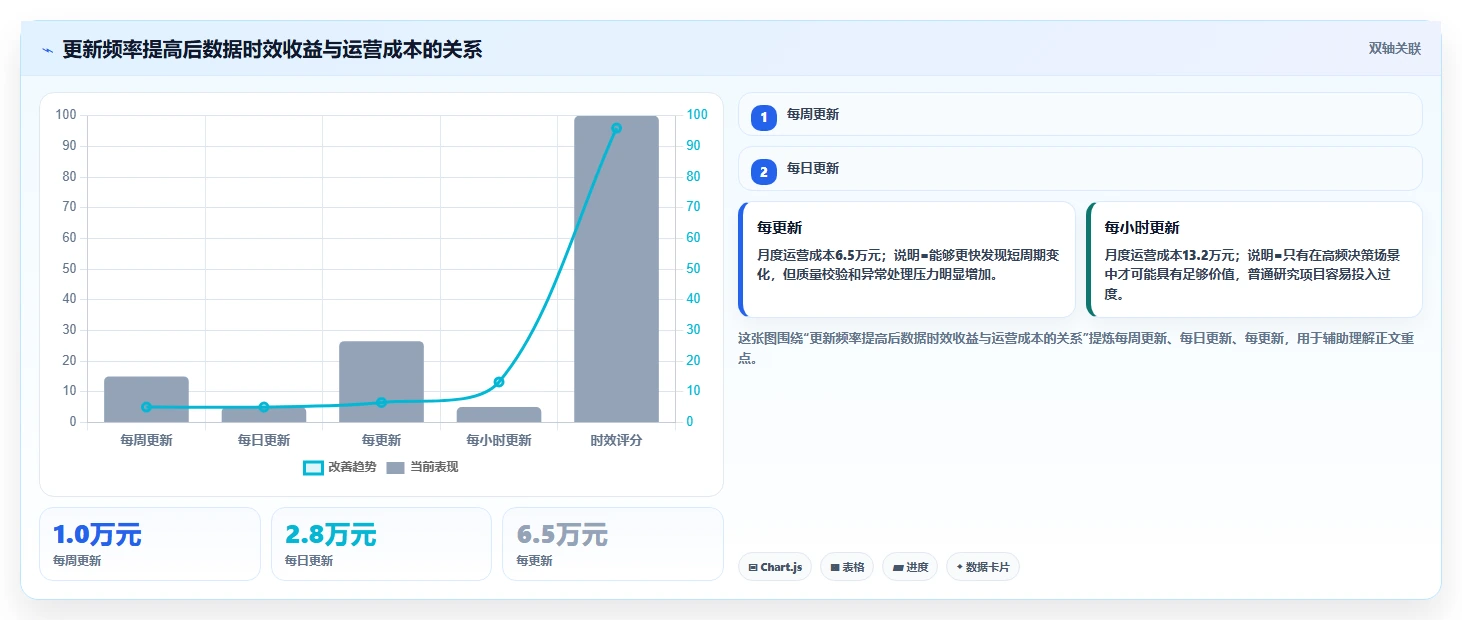Select the 1.0万元 每周更新 data card
Viewport: 1462px width, 620px height.
pos(150,544)
